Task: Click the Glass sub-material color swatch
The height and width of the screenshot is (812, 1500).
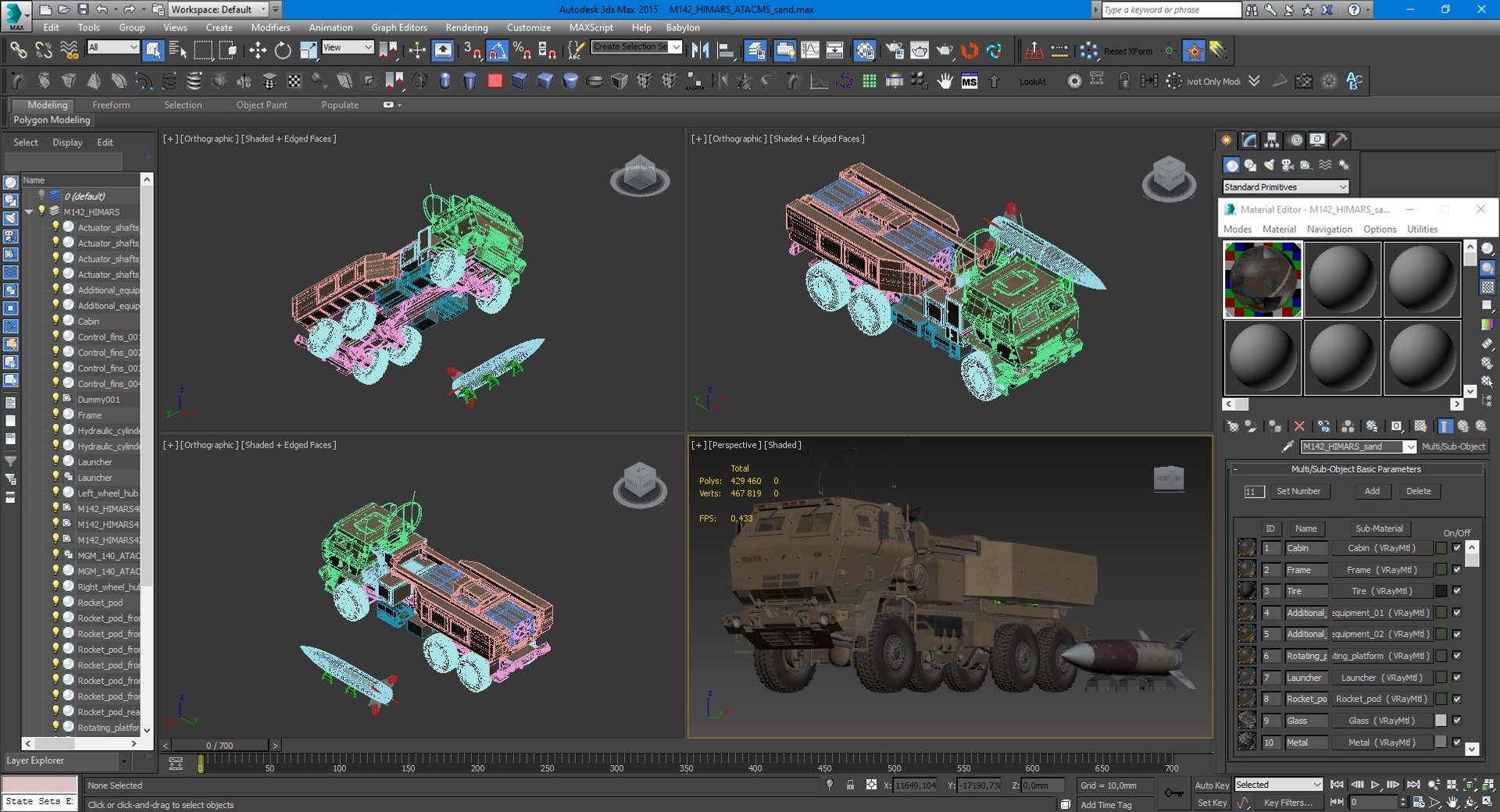Action: click(1441, 721)
